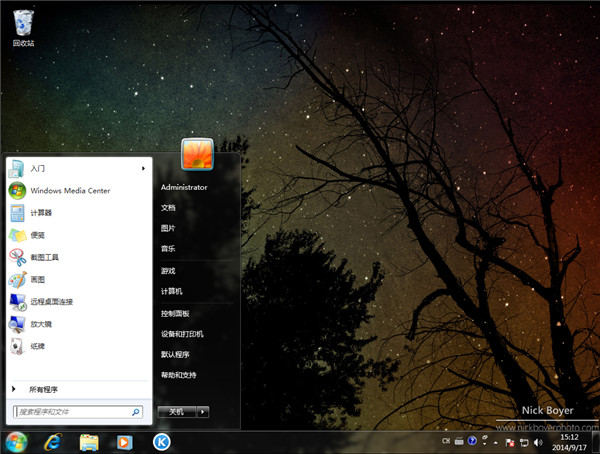Open the 放大镜 magnifier

[x=40, y=323]
